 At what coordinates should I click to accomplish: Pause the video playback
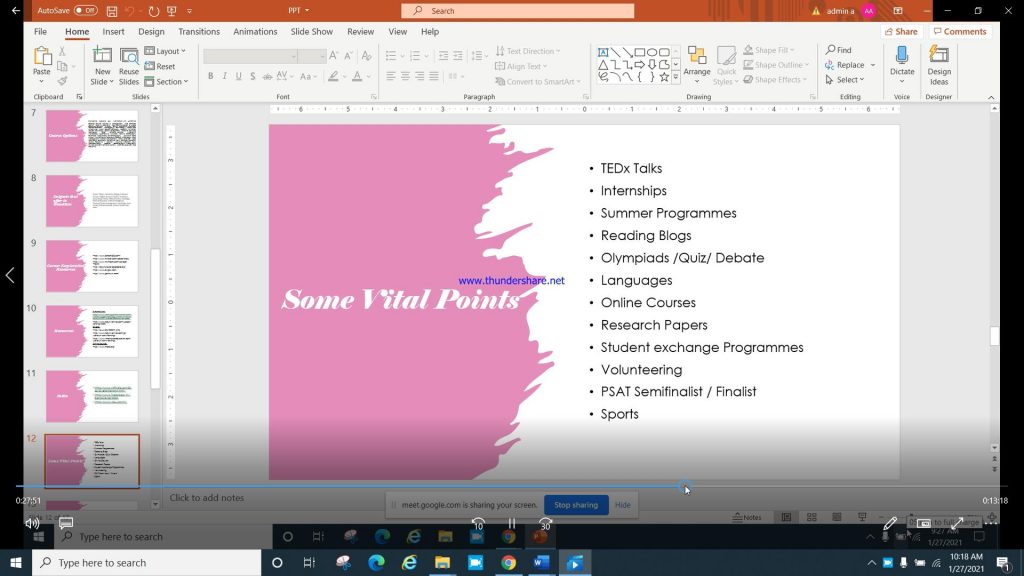pyautogui.click(x=511, y=524)
